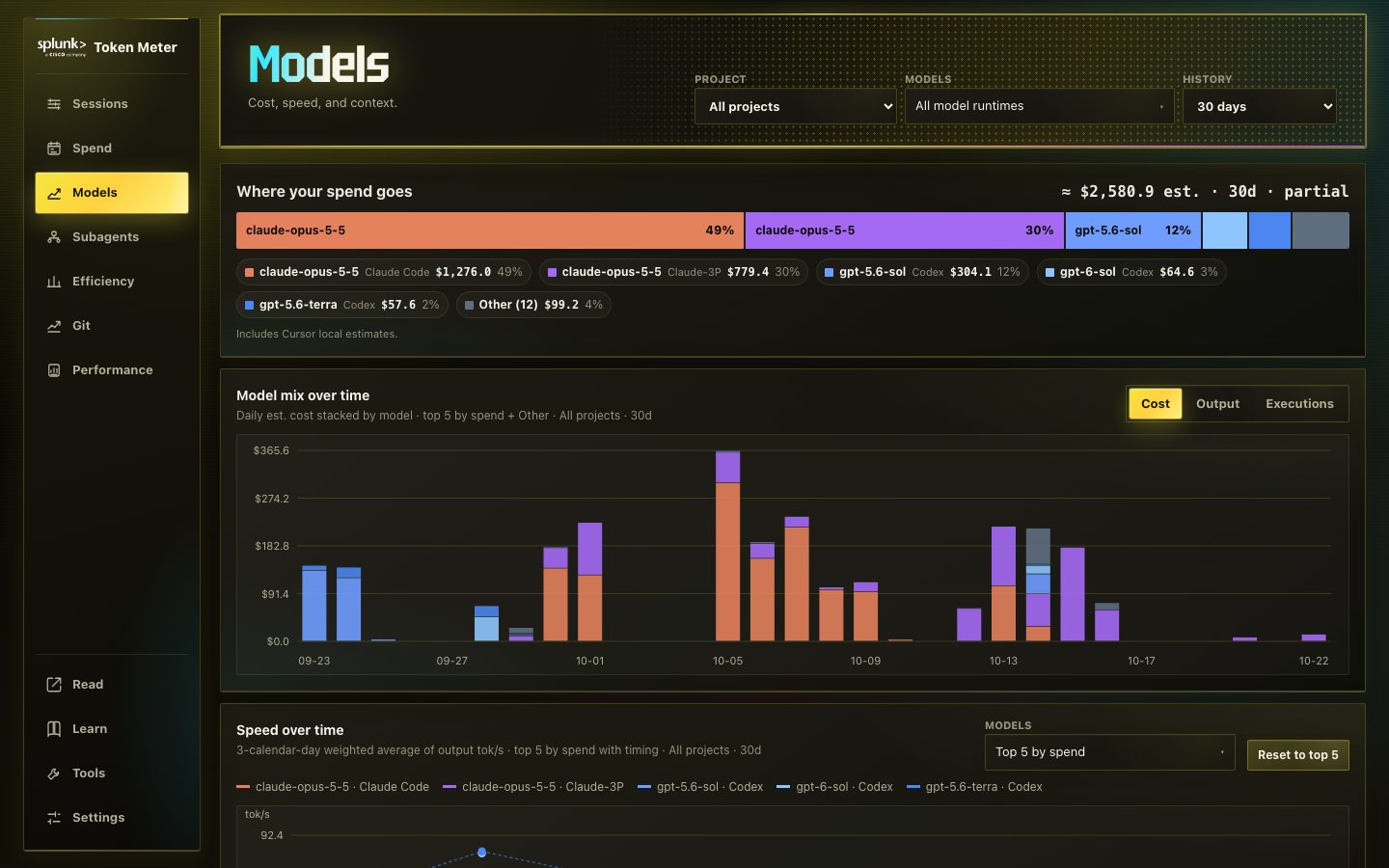Click the Learn book icon
1389x868 pixels.
coord(54,729)
